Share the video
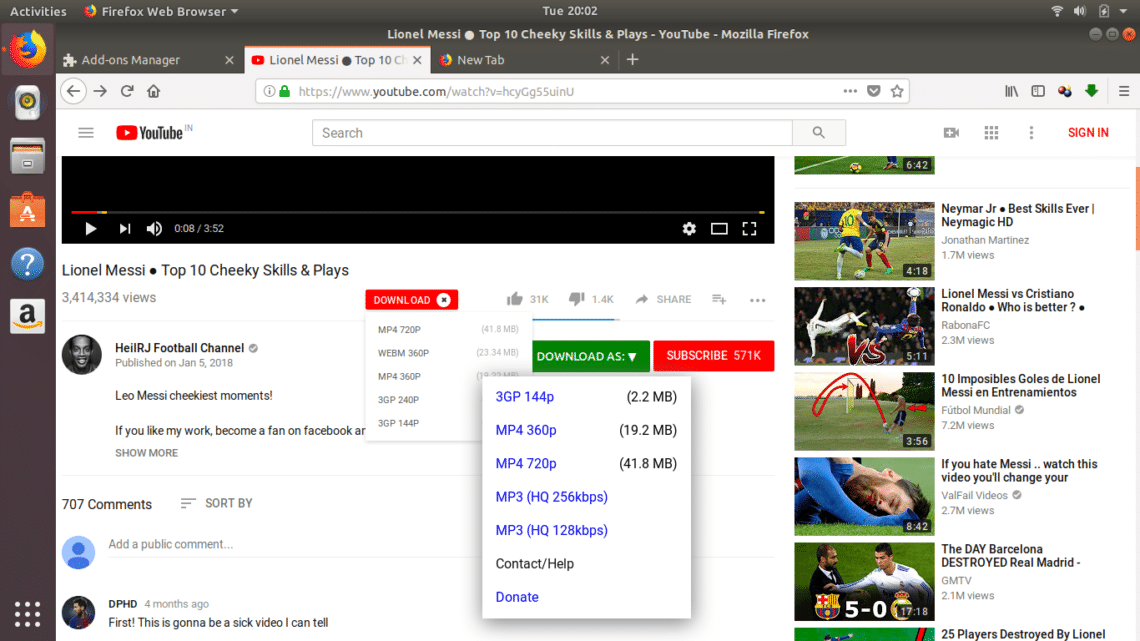Image resolution: width=1140 pixels, height=641 pixels. [x=663, y=299]
